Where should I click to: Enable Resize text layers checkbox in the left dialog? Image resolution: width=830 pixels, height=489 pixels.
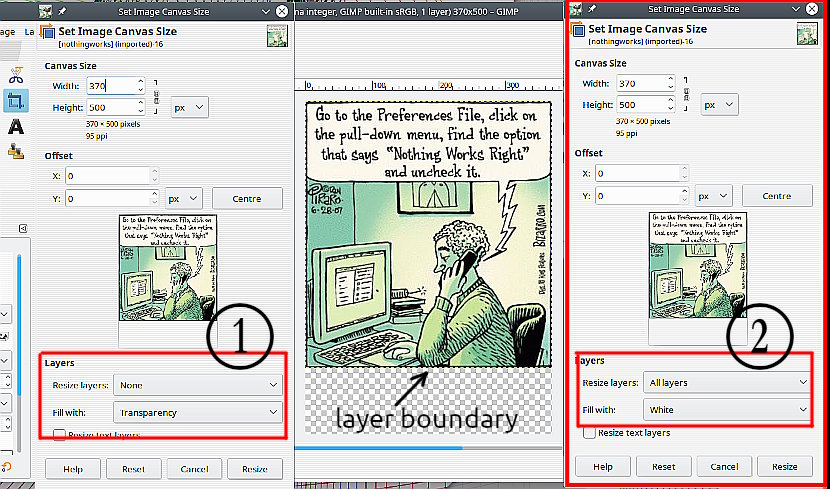(x=59, y=436)
